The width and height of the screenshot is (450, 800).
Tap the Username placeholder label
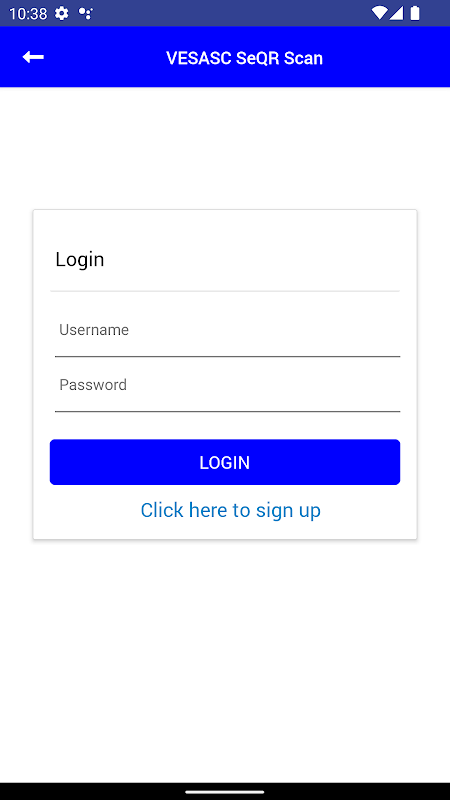94,330
